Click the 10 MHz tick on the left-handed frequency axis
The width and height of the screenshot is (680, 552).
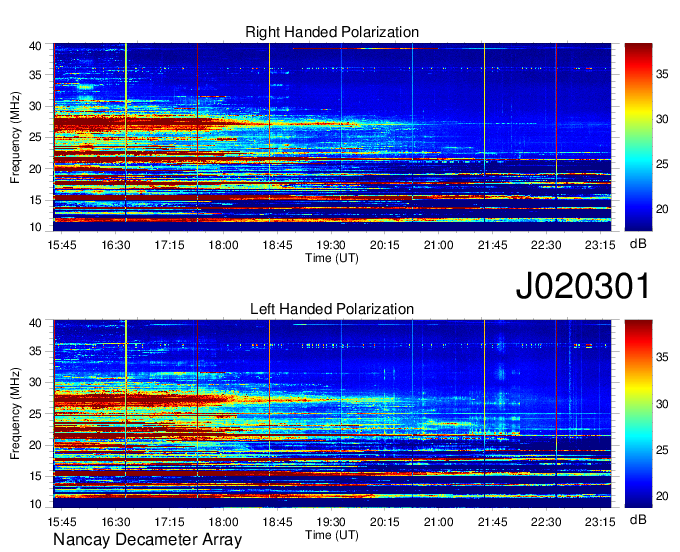(36, 504)
